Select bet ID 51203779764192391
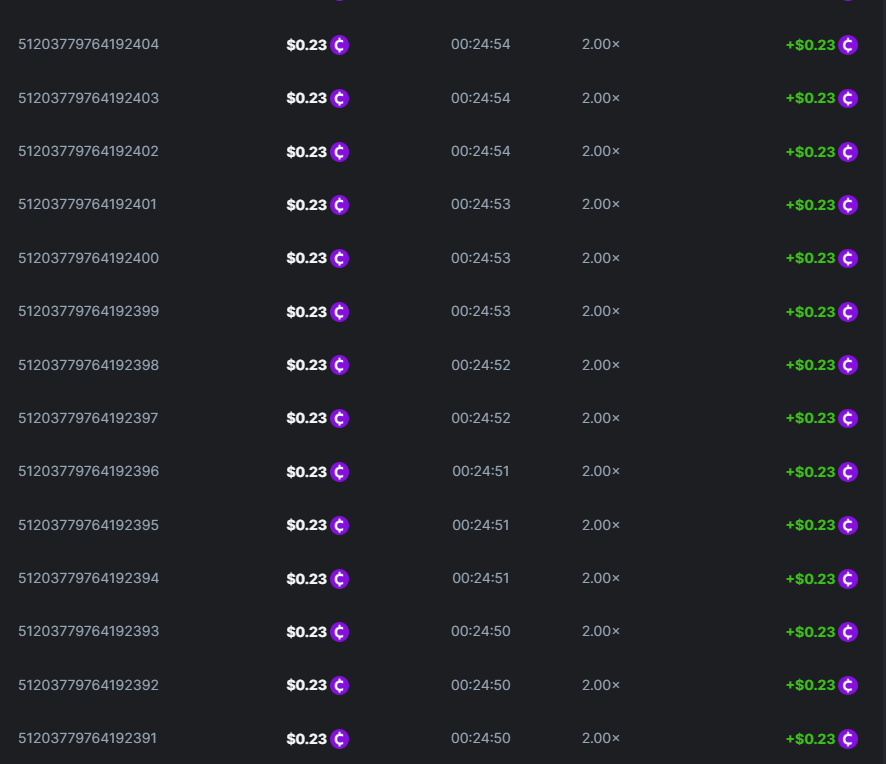 pyautogui.click(x=88, y=738)
